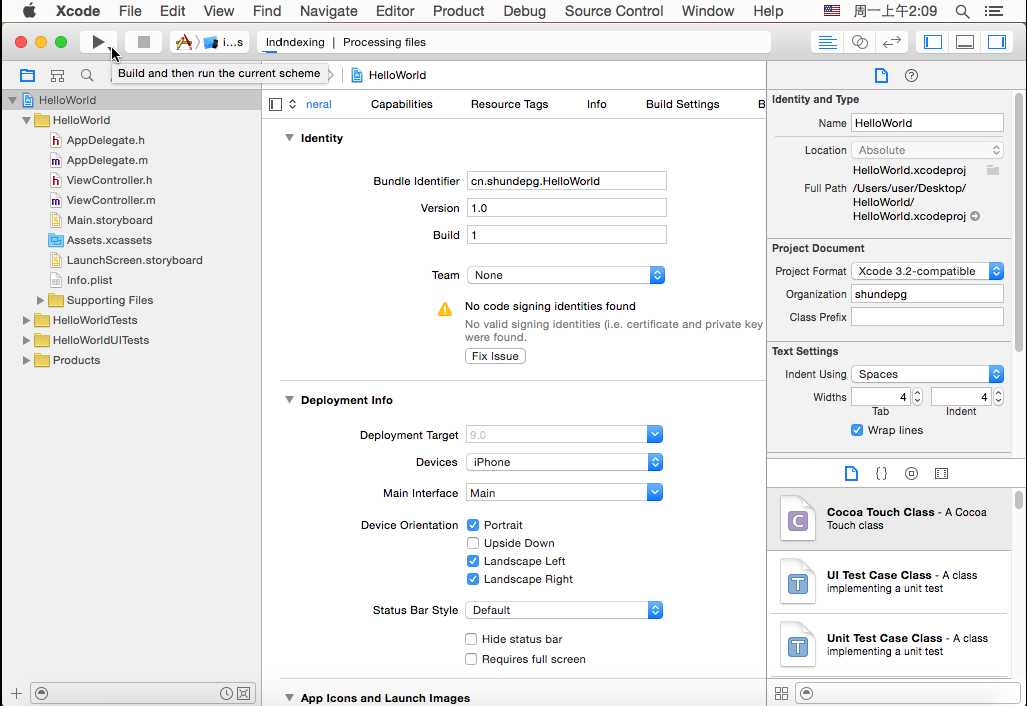Click the add (+) button in navigator
Viewport: 1027px width, 706px height.
[16, 693]
